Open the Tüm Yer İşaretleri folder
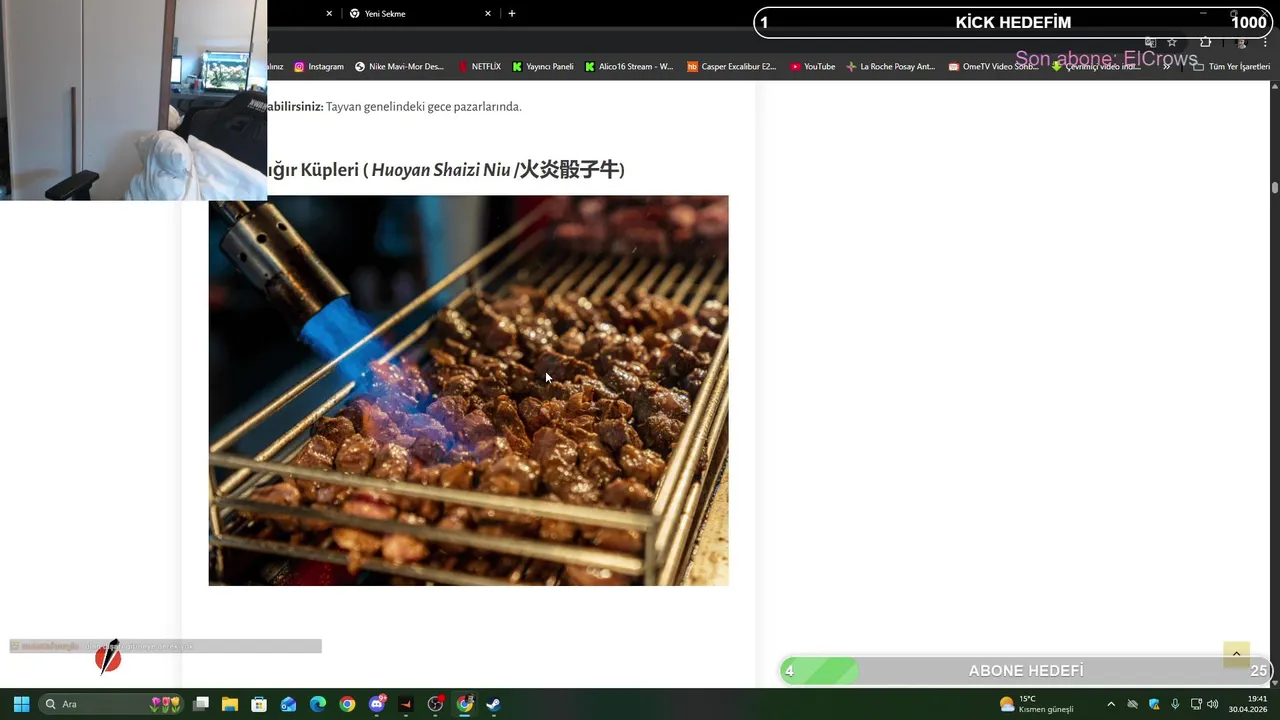Viewport: 1280px width, 720px height. coord(1232,67)
